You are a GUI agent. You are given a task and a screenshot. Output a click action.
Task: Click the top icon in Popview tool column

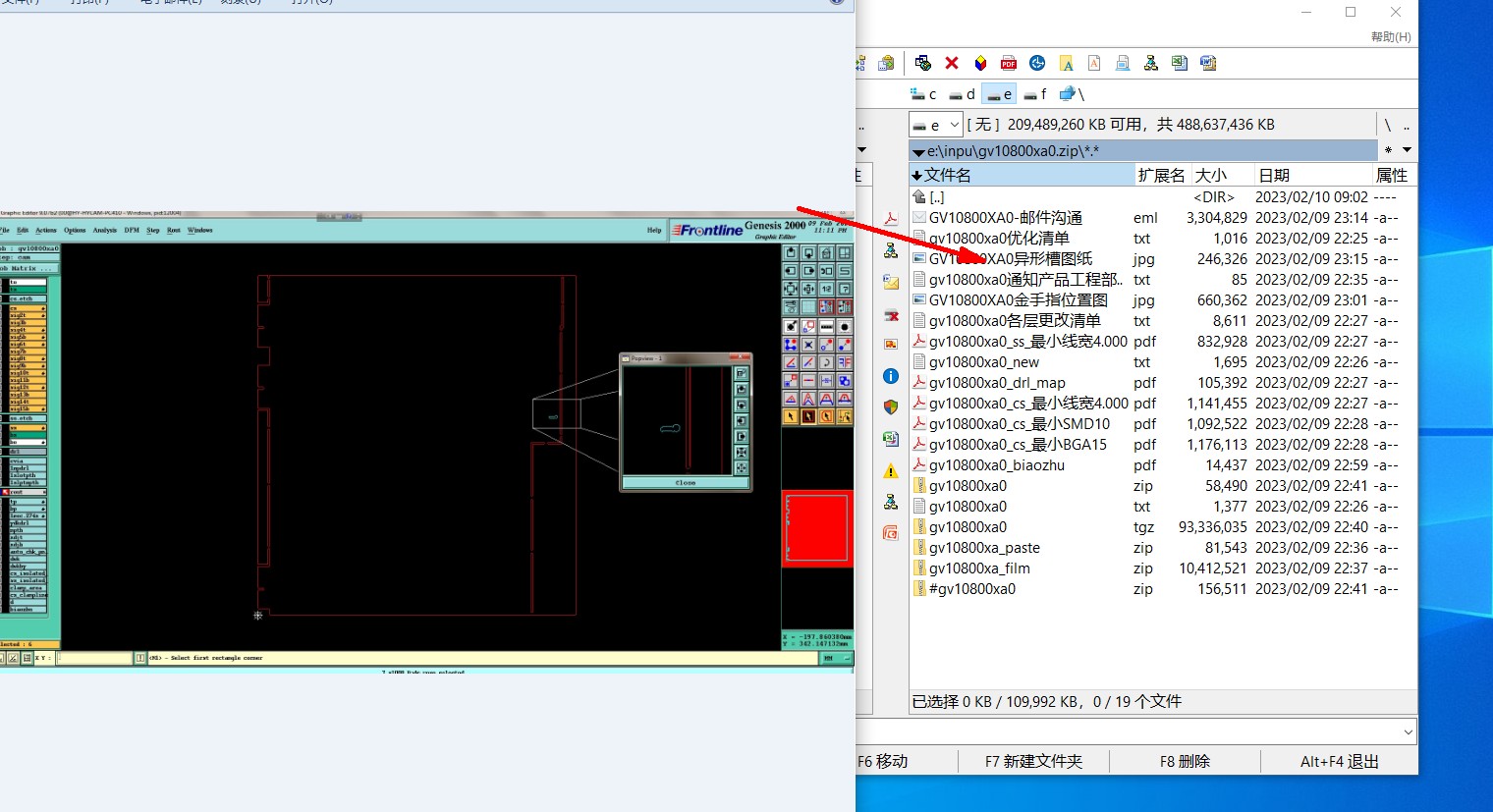(x=742, y=373)
